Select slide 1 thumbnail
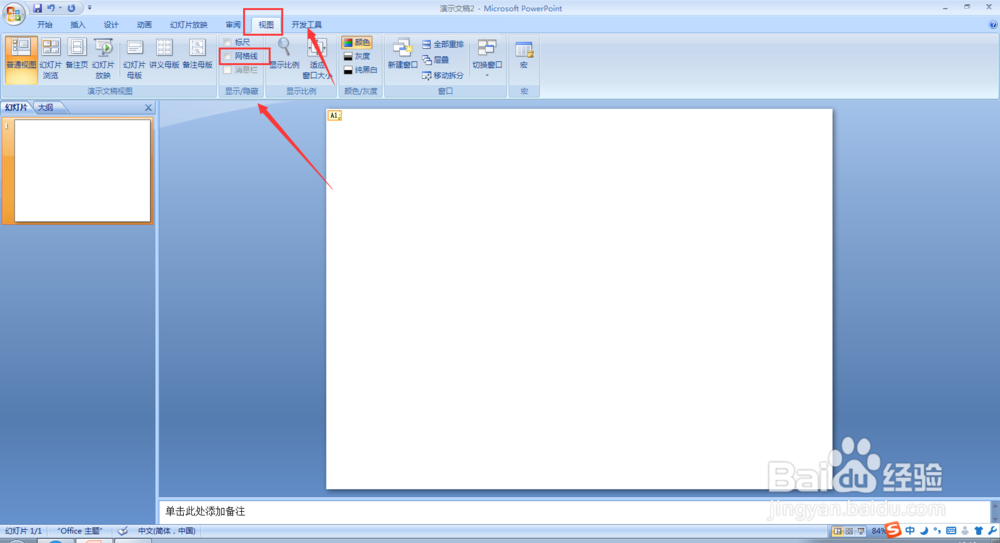The image size is (1000, 543). click(82, 171)
